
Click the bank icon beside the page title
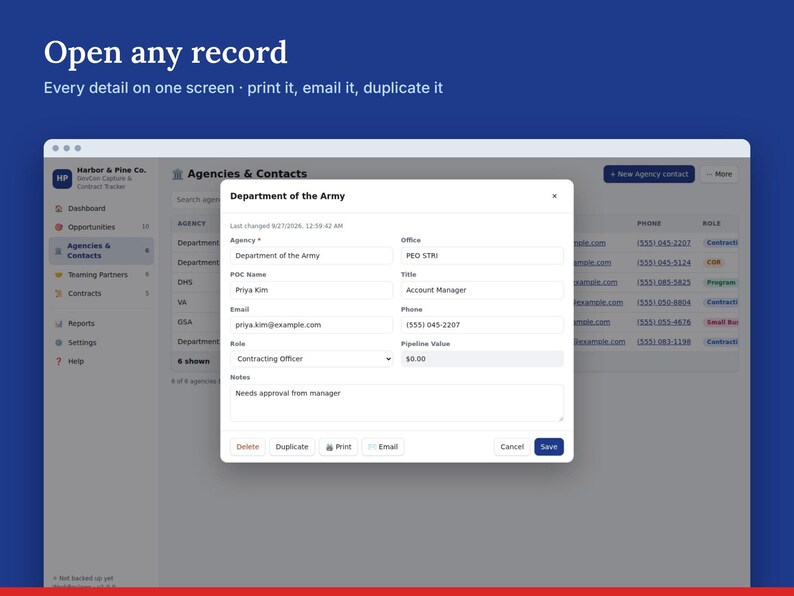point(177,174)
